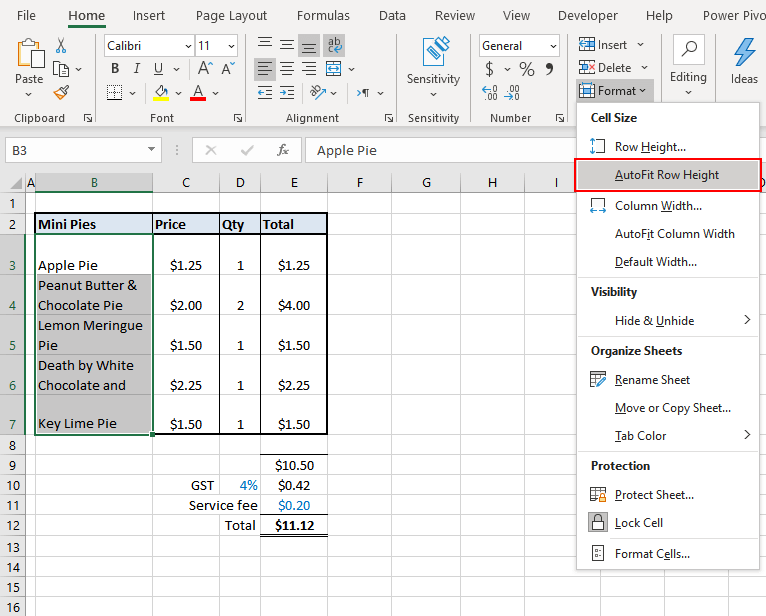Apply the red font color

coord(198,92)
